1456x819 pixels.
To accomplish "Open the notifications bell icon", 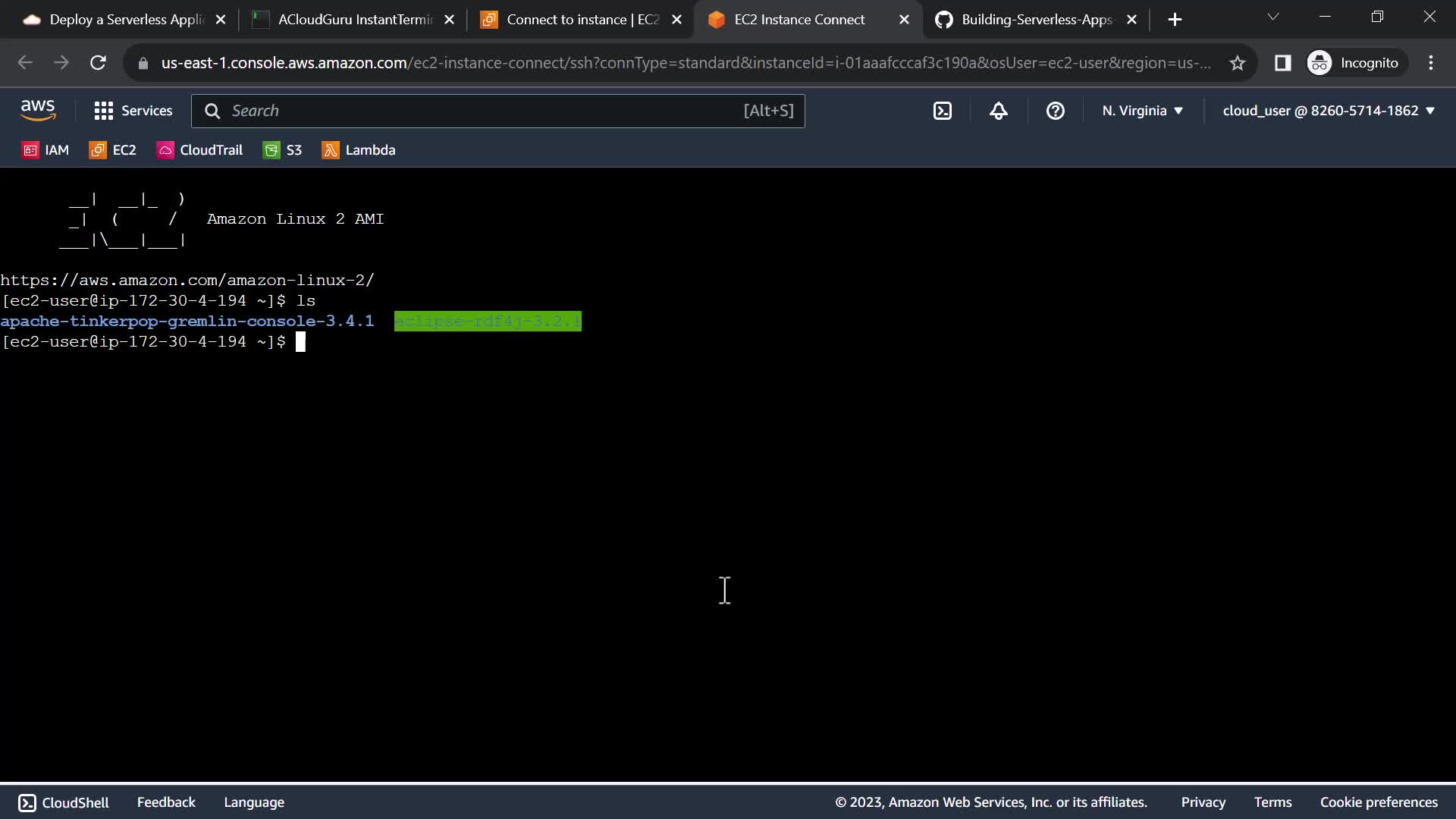I will tap(998, 111).
